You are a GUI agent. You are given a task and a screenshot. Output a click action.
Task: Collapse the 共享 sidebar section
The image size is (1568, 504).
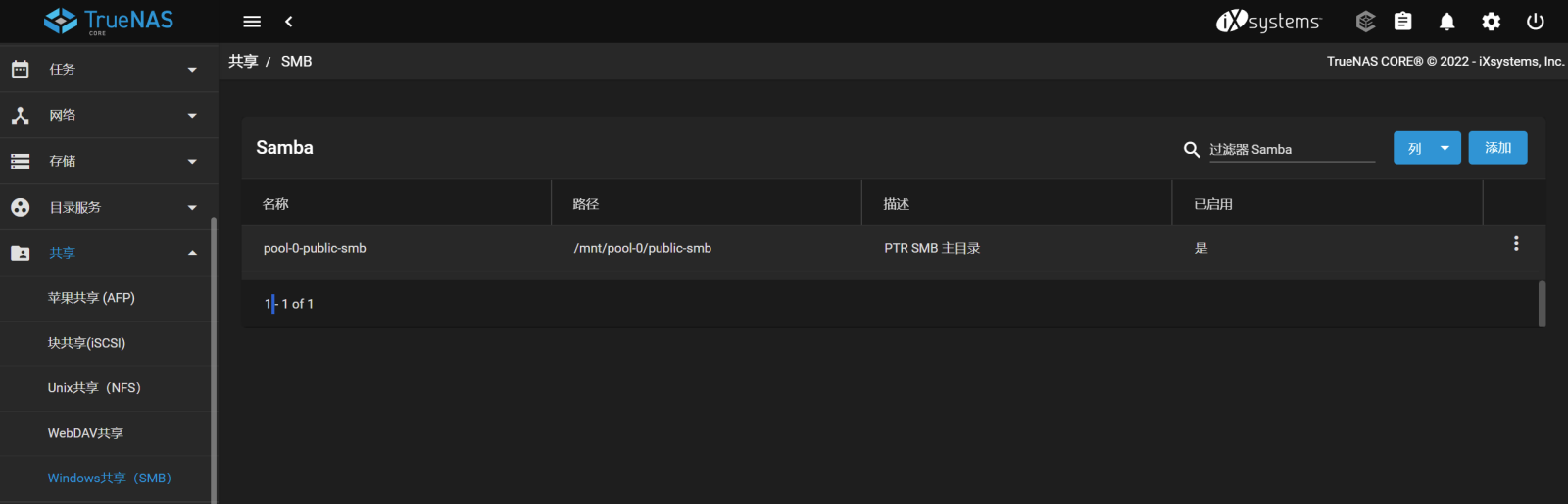click(109, 253)
